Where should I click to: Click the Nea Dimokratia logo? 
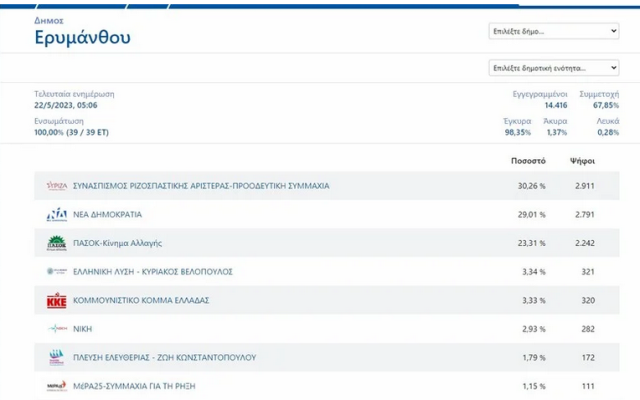57,214
